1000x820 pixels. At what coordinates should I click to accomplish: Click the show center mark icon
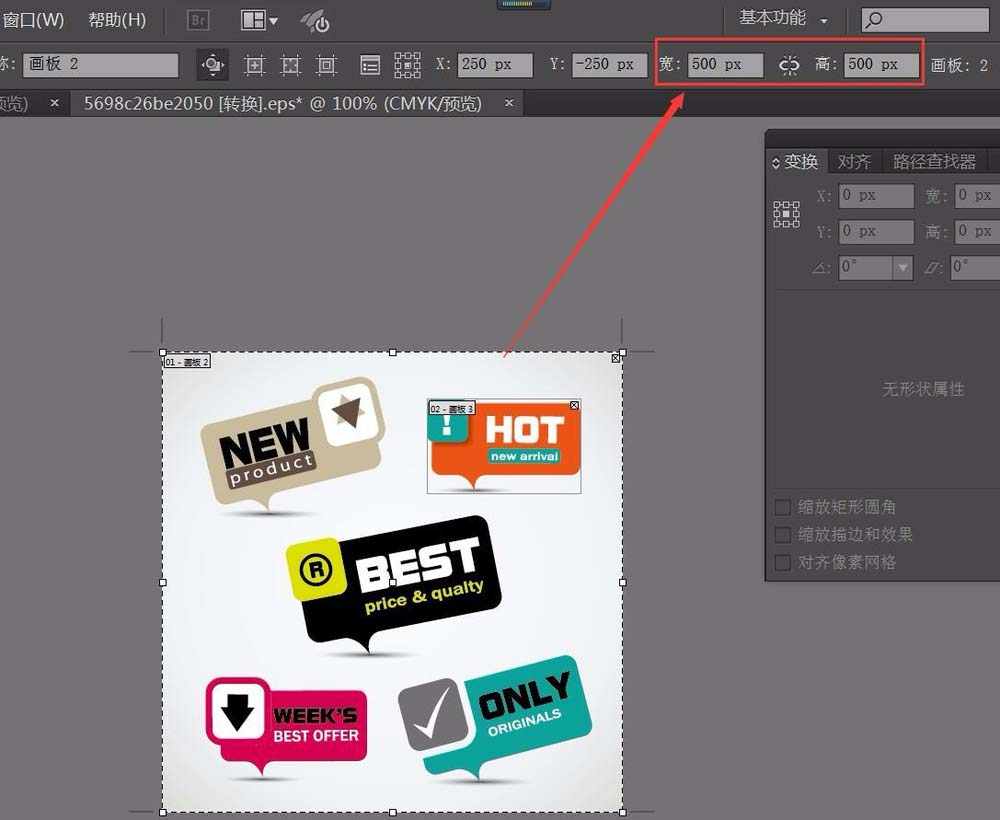pos(255,65)
